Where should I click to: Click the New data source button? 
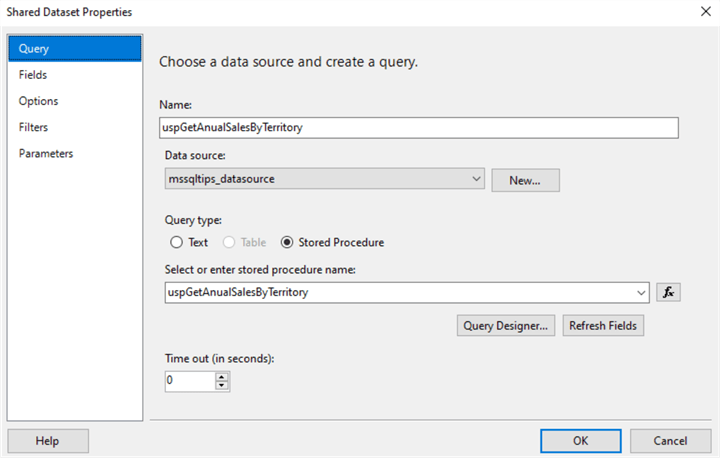click(x=525, y=180)
